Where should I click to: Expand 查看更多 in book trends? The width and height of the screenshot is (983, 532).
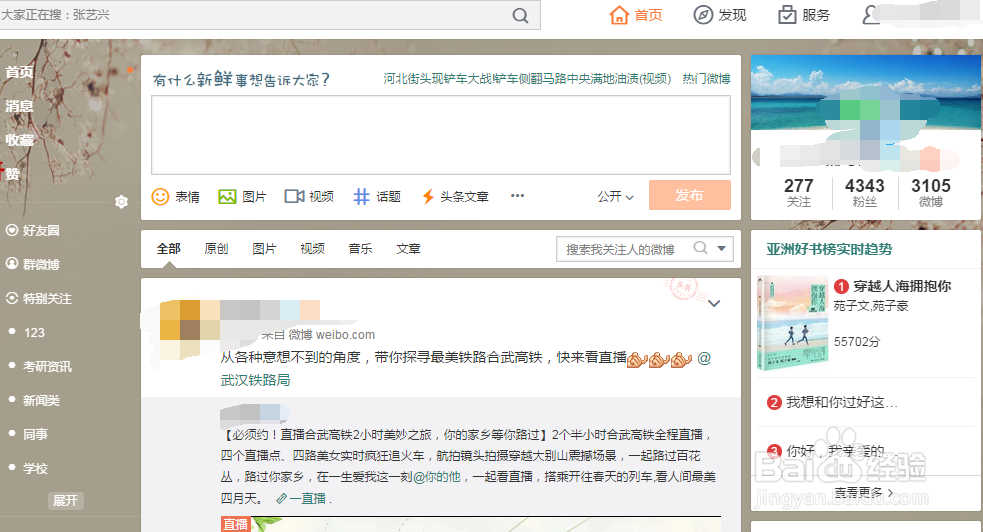[x=863, y=493]
